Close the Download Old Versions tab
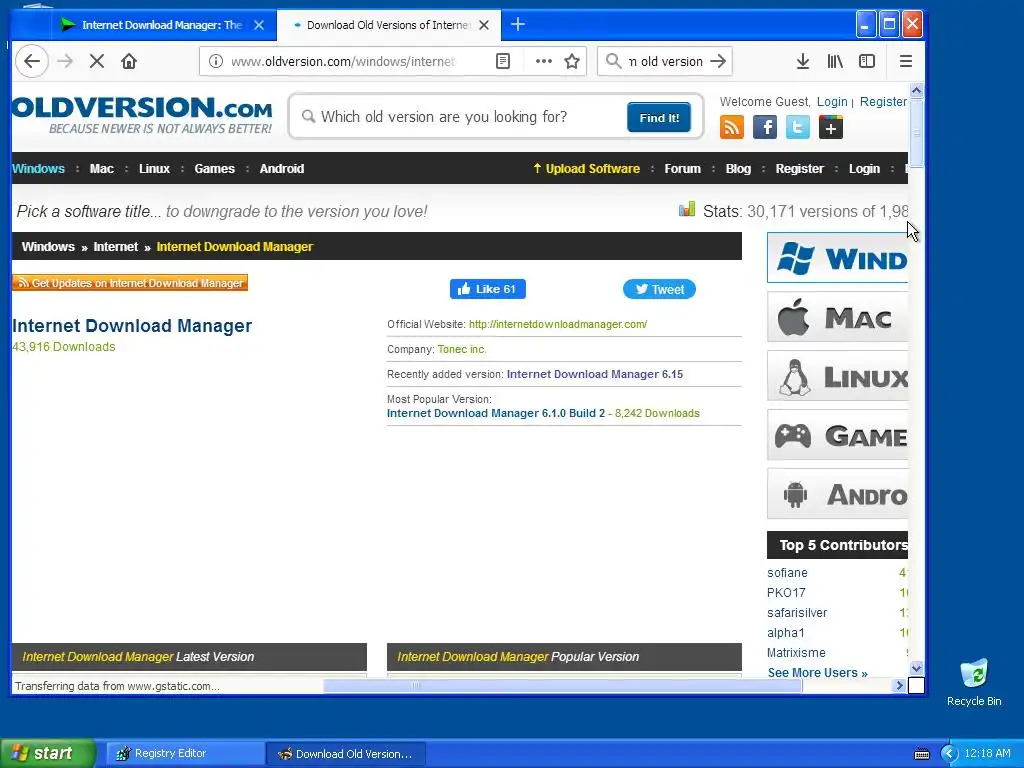 484,25
